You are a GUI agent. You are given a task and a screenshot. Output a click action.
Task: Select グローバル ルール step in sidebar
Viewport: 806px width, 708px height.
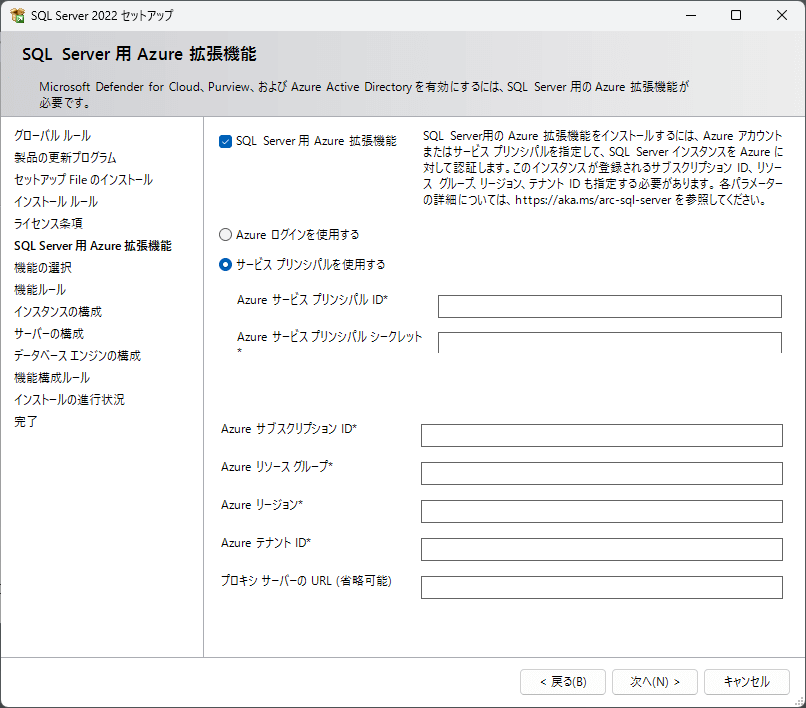tap(52, 136)
